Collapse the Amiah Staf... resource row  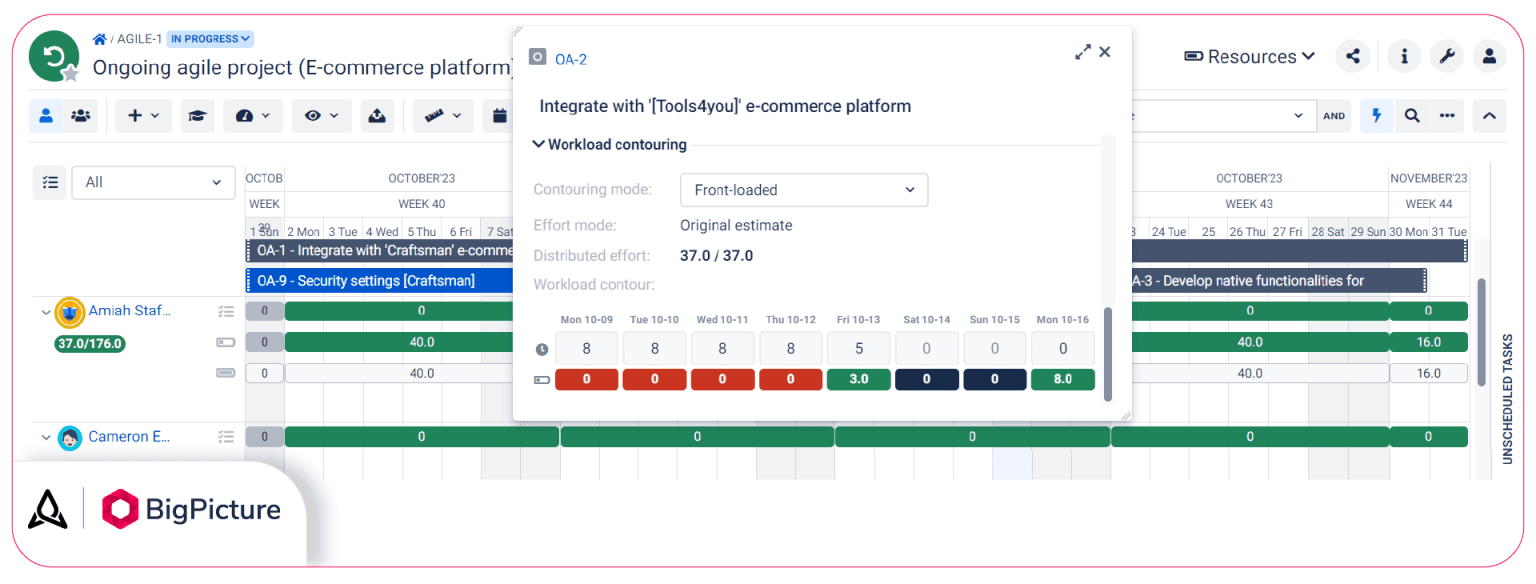tap(45, 312)
